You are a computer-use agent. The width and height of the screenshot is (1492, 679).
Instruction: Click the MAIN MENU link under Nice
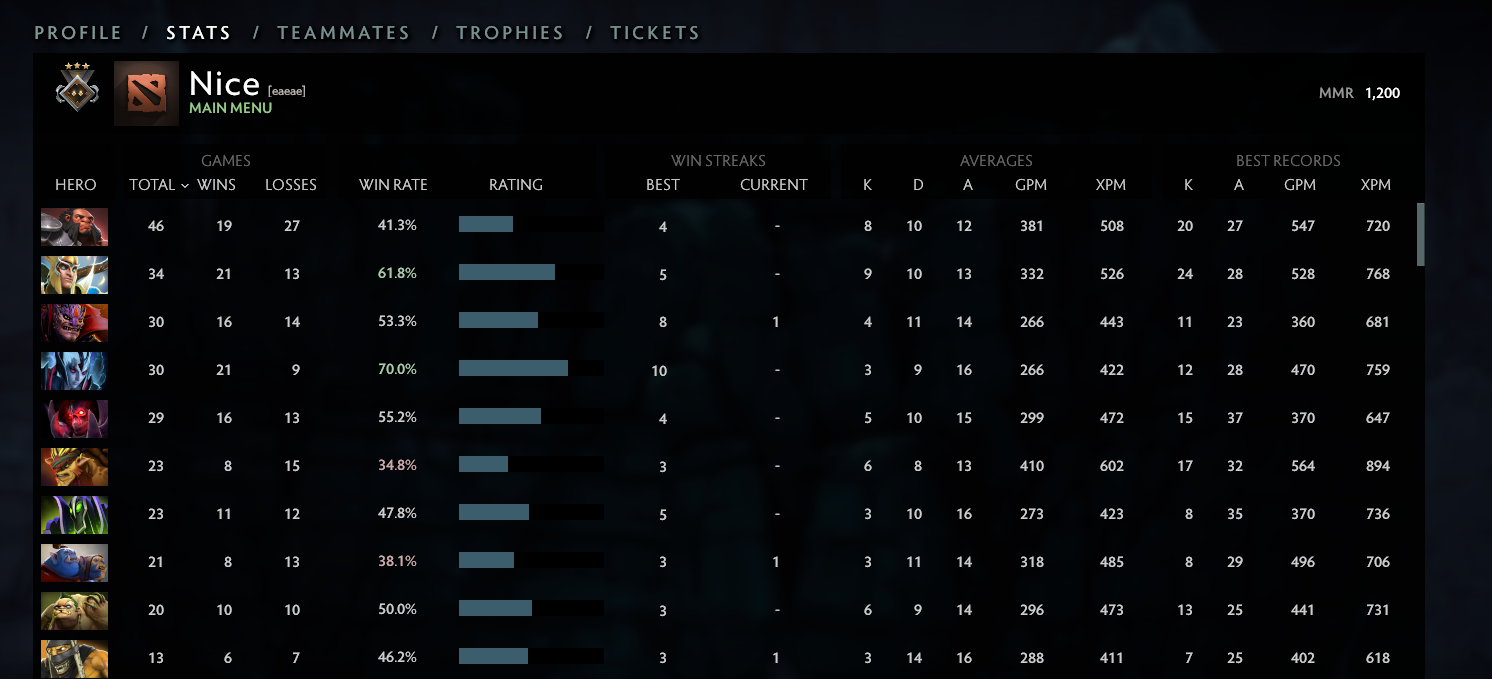coord(229,107)
